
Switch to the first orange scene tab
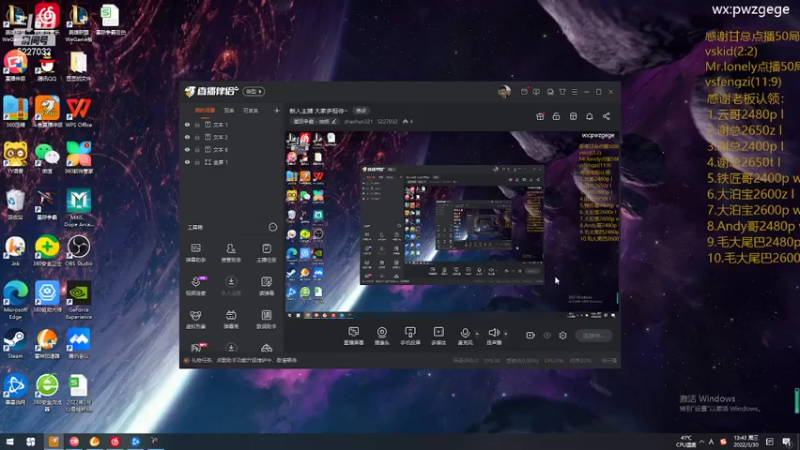pos(205,111)
